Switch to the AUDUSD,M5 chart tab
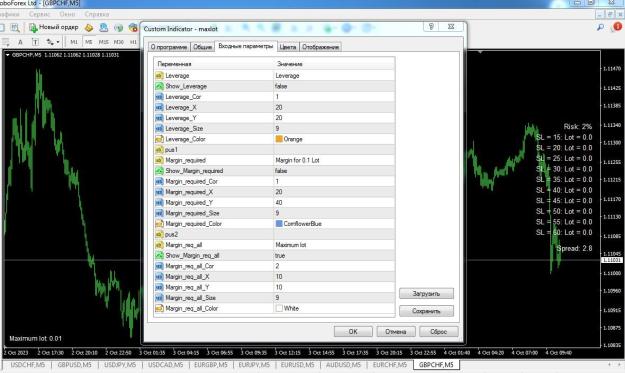 click(343, 365)
